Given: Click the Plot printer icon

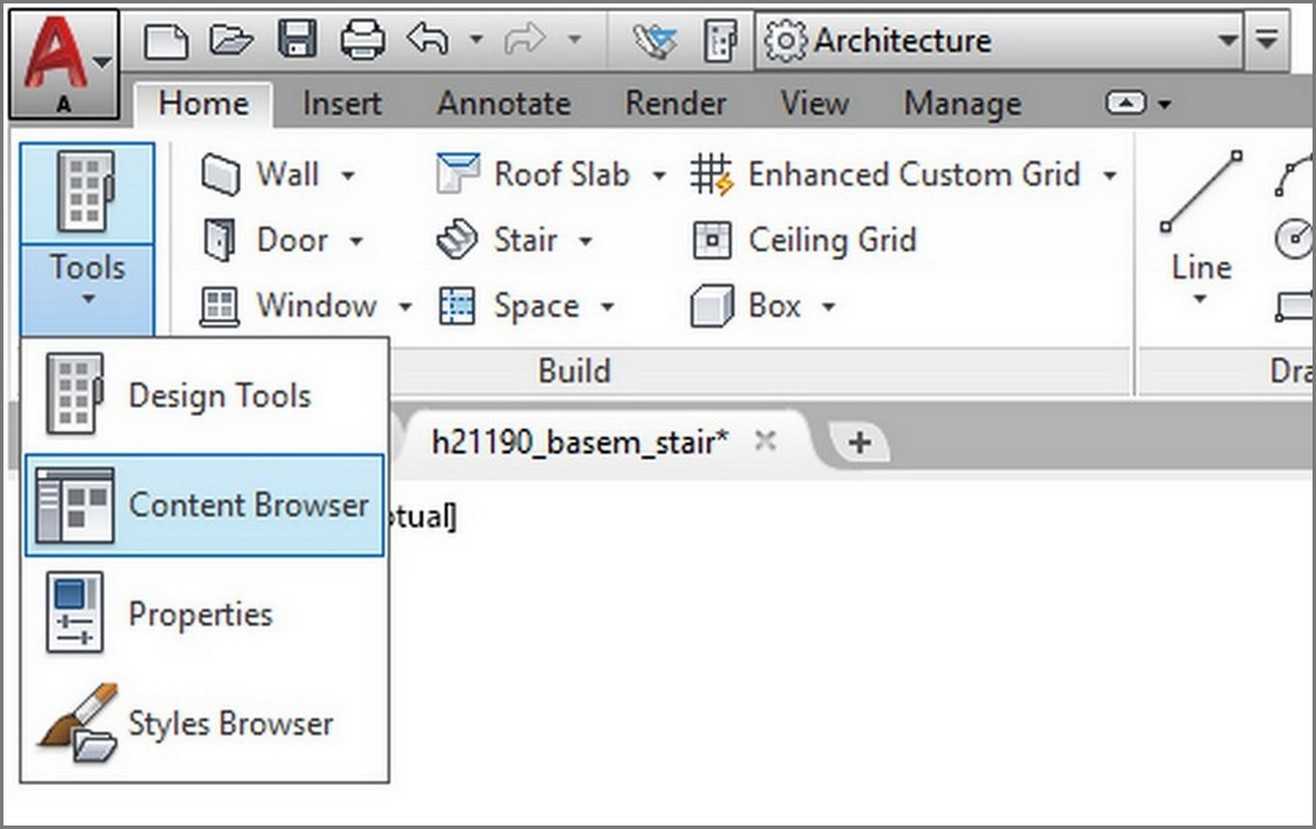Looking at the screenshot, I should point(363,41).
